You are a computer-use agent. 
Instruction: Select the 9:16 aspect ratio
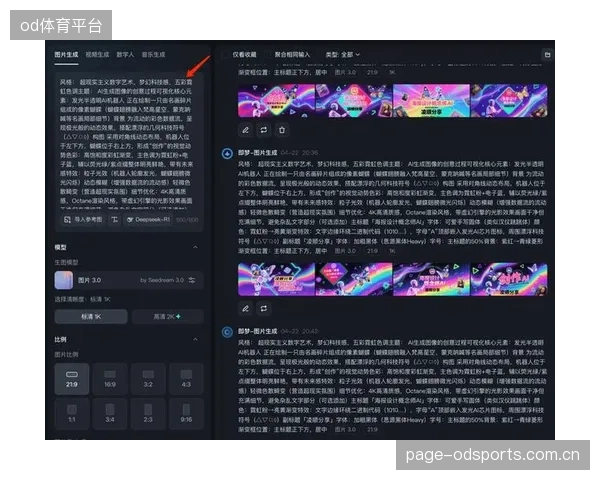[186, 413]
